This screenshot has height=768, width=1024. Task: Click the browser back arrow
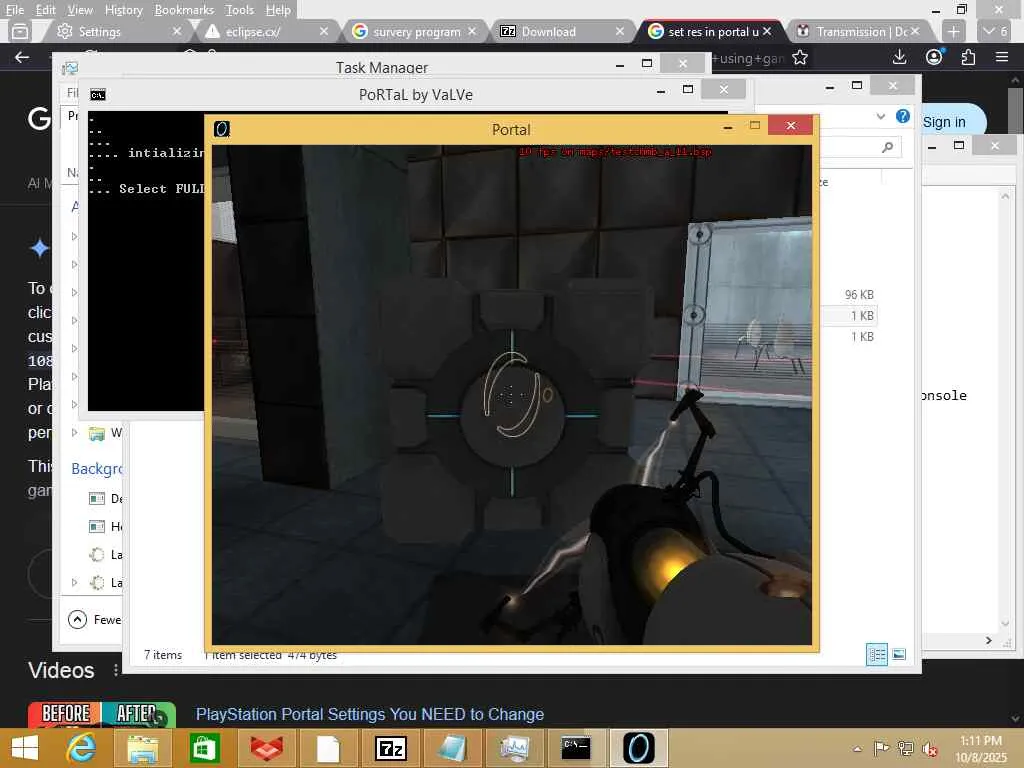click(x=22, y=57)
